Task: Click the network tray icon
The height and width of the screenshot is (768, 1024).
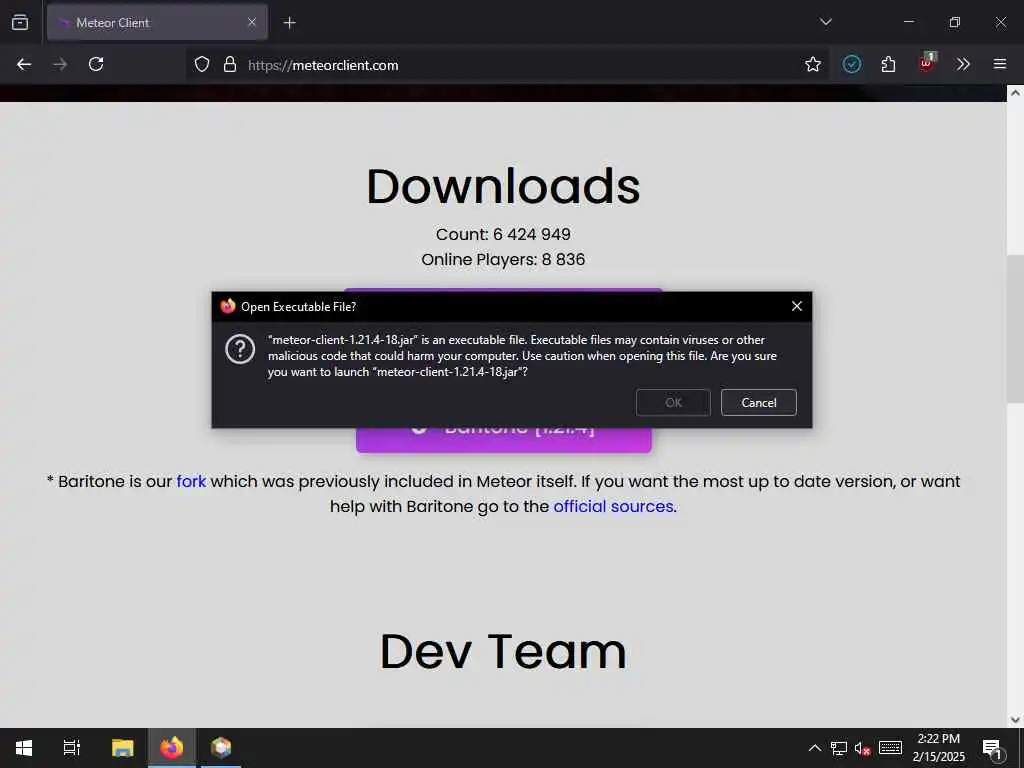Action: [x=839, y=748]
